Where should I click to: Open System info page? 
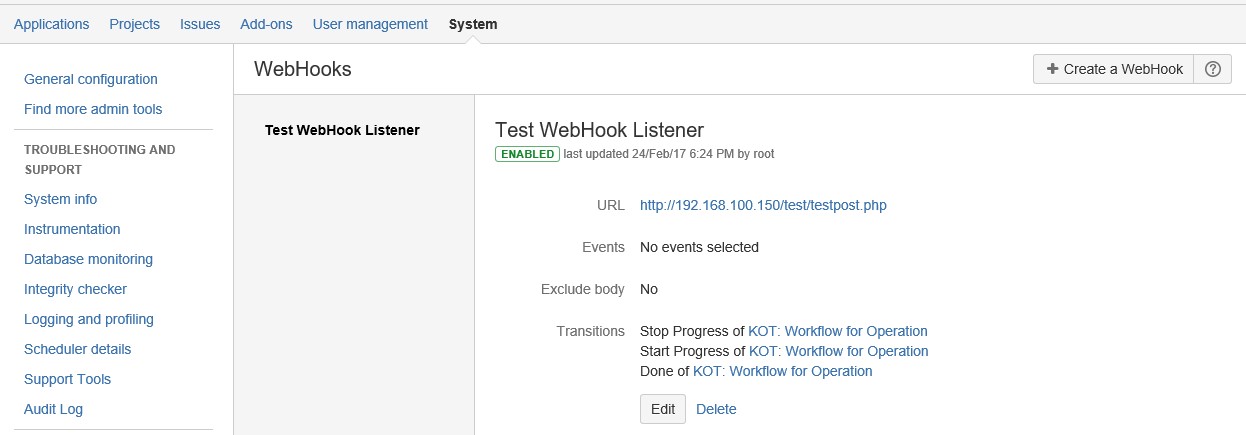coord(61,199)
